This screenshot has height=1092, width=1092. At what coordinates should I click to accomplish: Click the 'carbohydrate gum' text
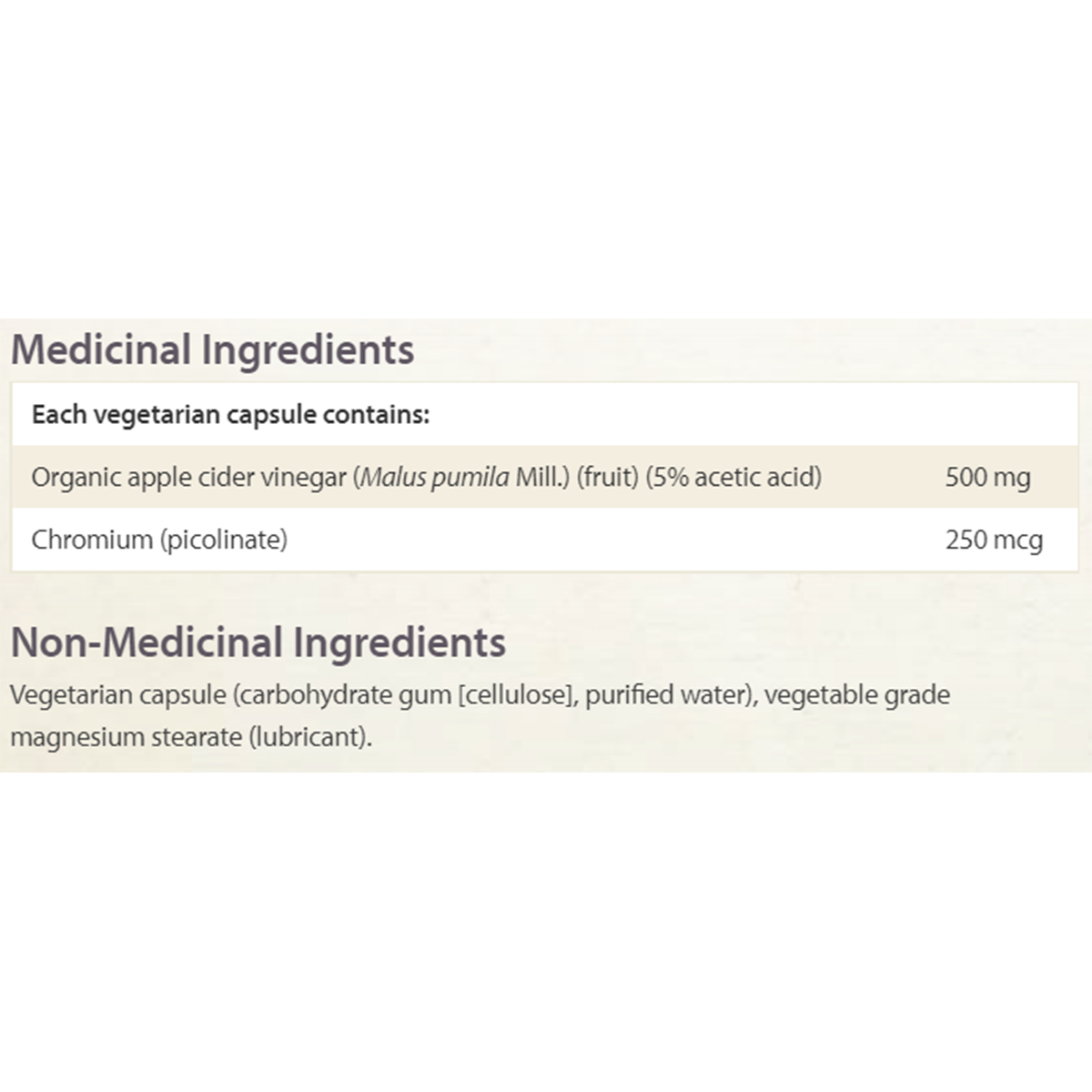(x=346, y=695)
